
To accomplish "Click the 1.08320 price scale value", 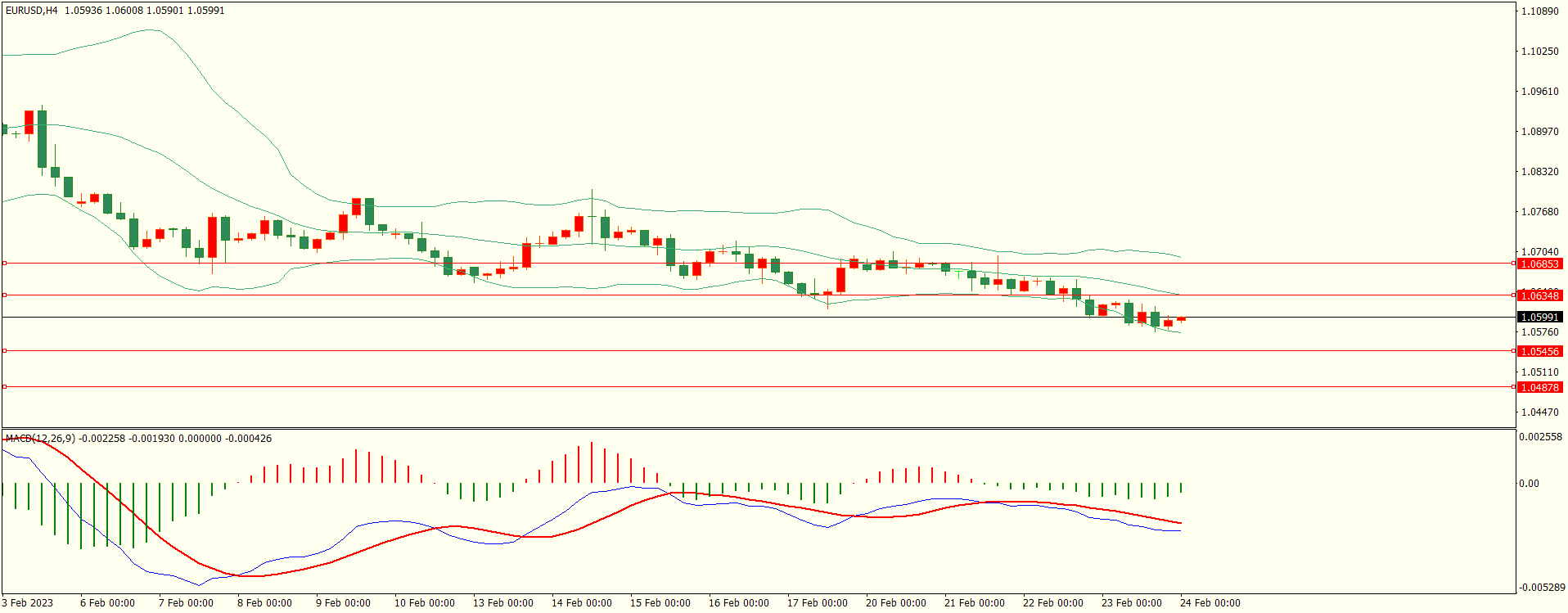I will click(x=1539, y=172).
